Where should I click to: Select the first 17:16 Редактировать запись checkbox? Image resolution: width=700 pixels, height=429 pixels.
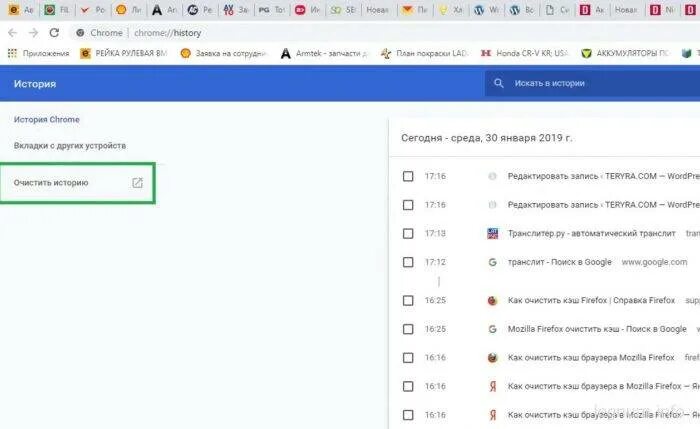[x=408, y=176]
